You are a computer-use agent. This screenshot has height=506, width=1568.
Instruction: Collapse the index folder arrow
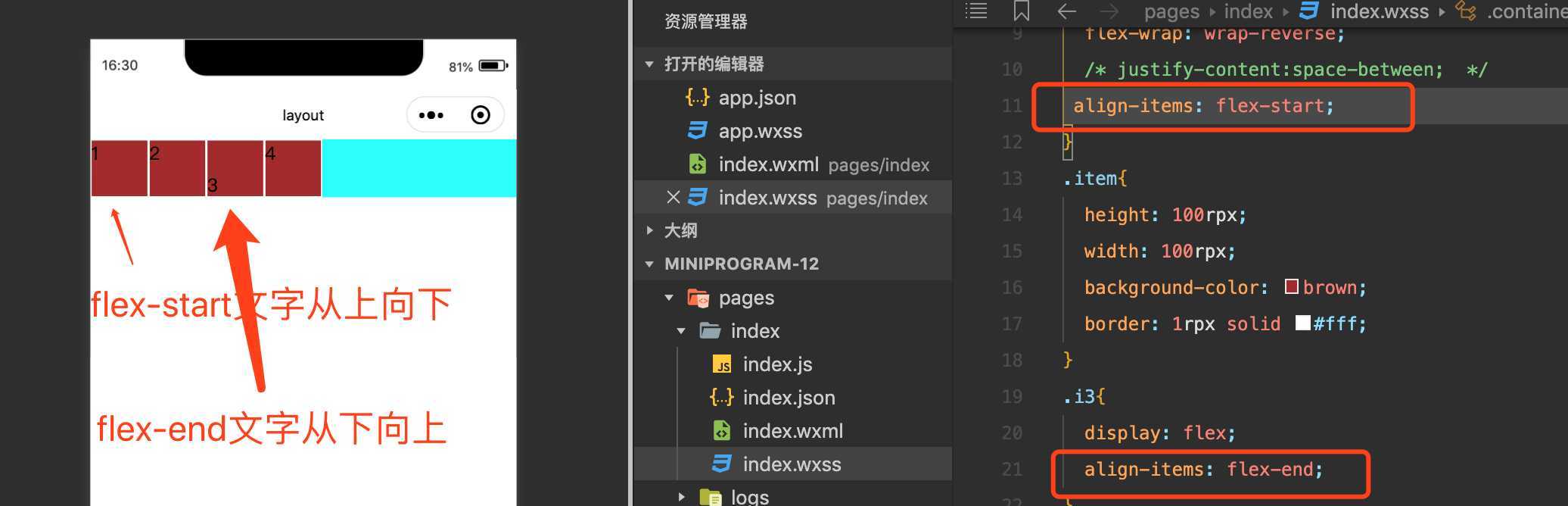pos(681,331)
